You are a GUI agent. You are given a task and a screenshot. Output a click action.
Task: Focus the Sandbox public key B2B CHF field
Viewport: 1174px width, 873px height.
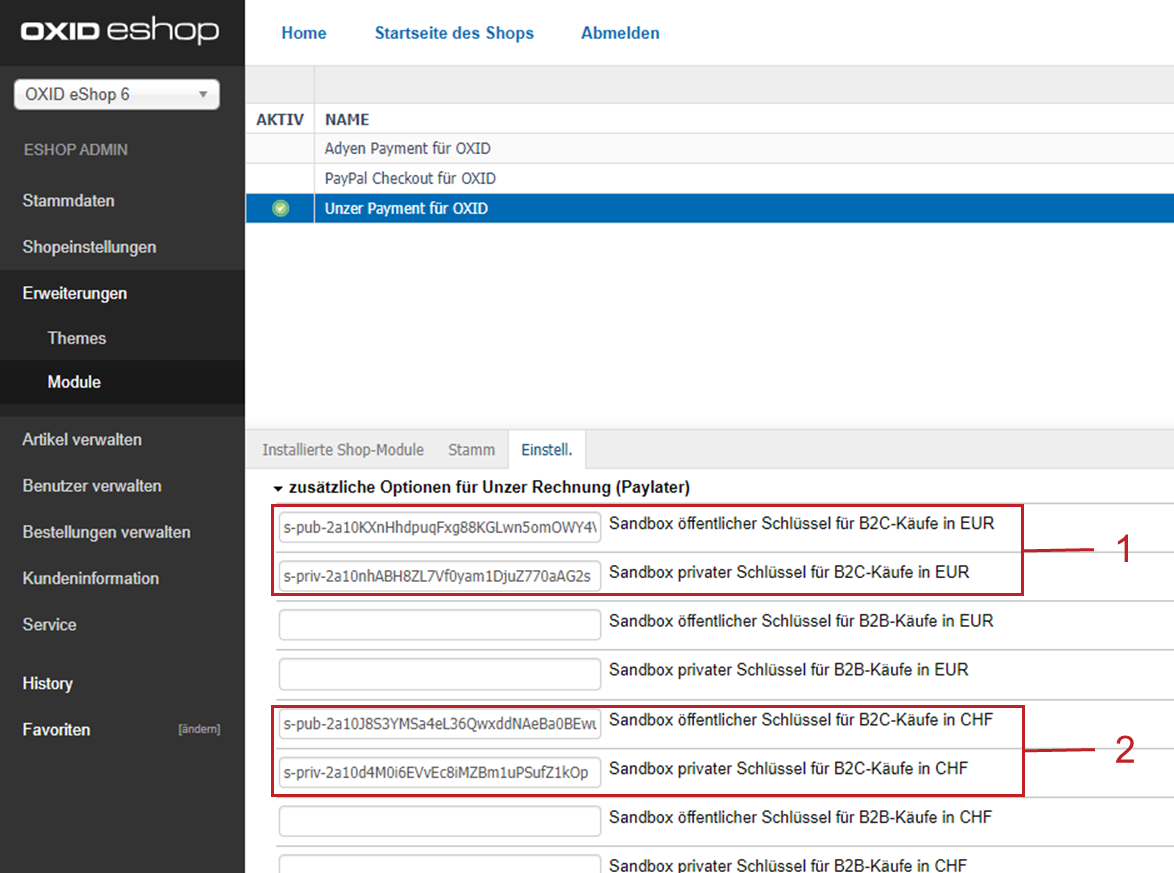(440, 821)
